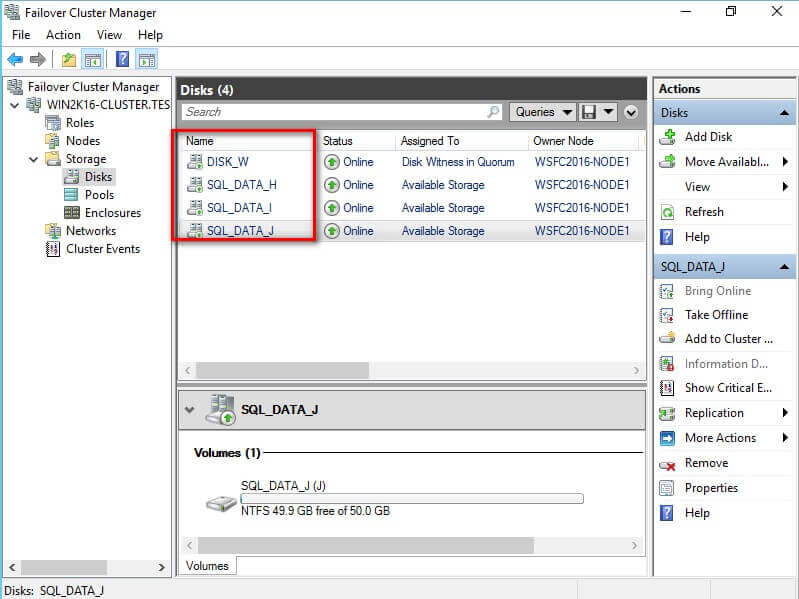
Task: Click in the disks Search field
Action: (340, 112)
